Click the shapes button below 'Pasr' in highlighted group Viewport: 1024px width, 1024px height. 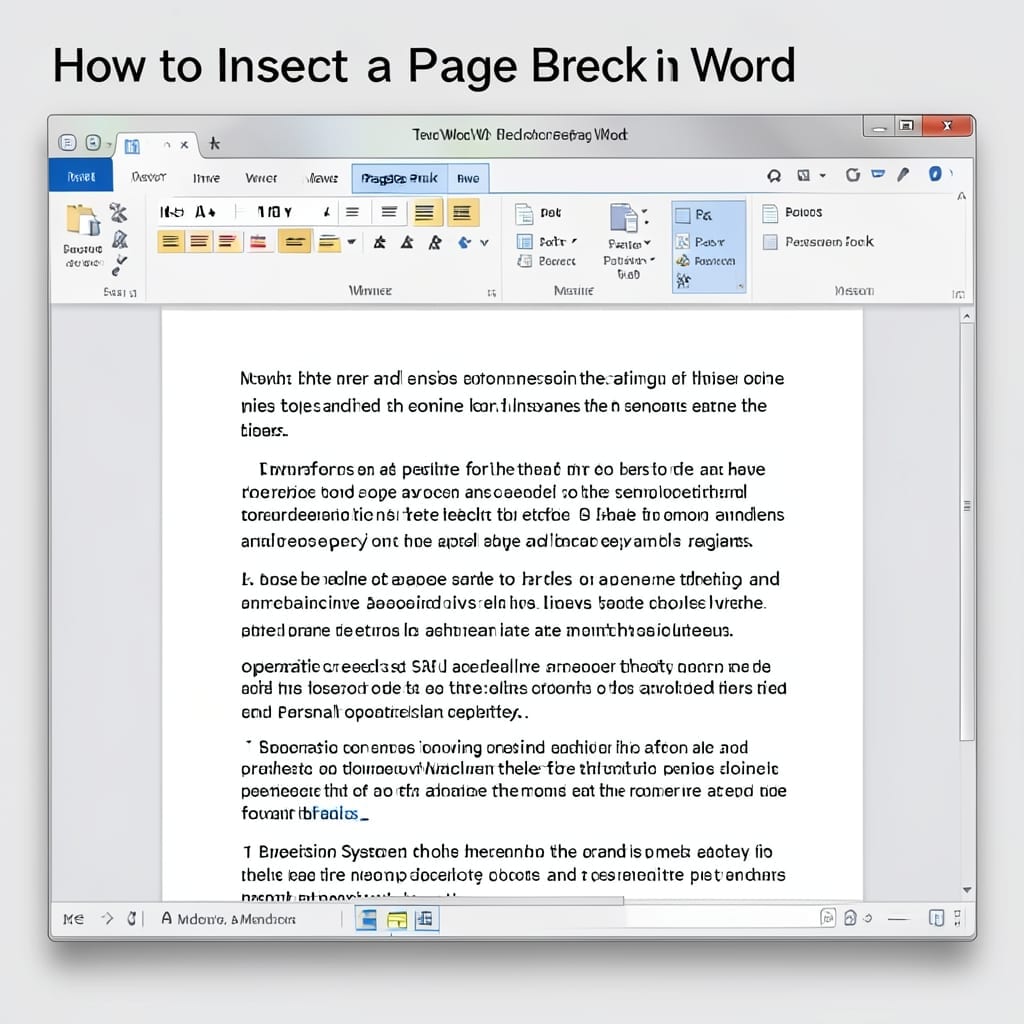point(705,261)
